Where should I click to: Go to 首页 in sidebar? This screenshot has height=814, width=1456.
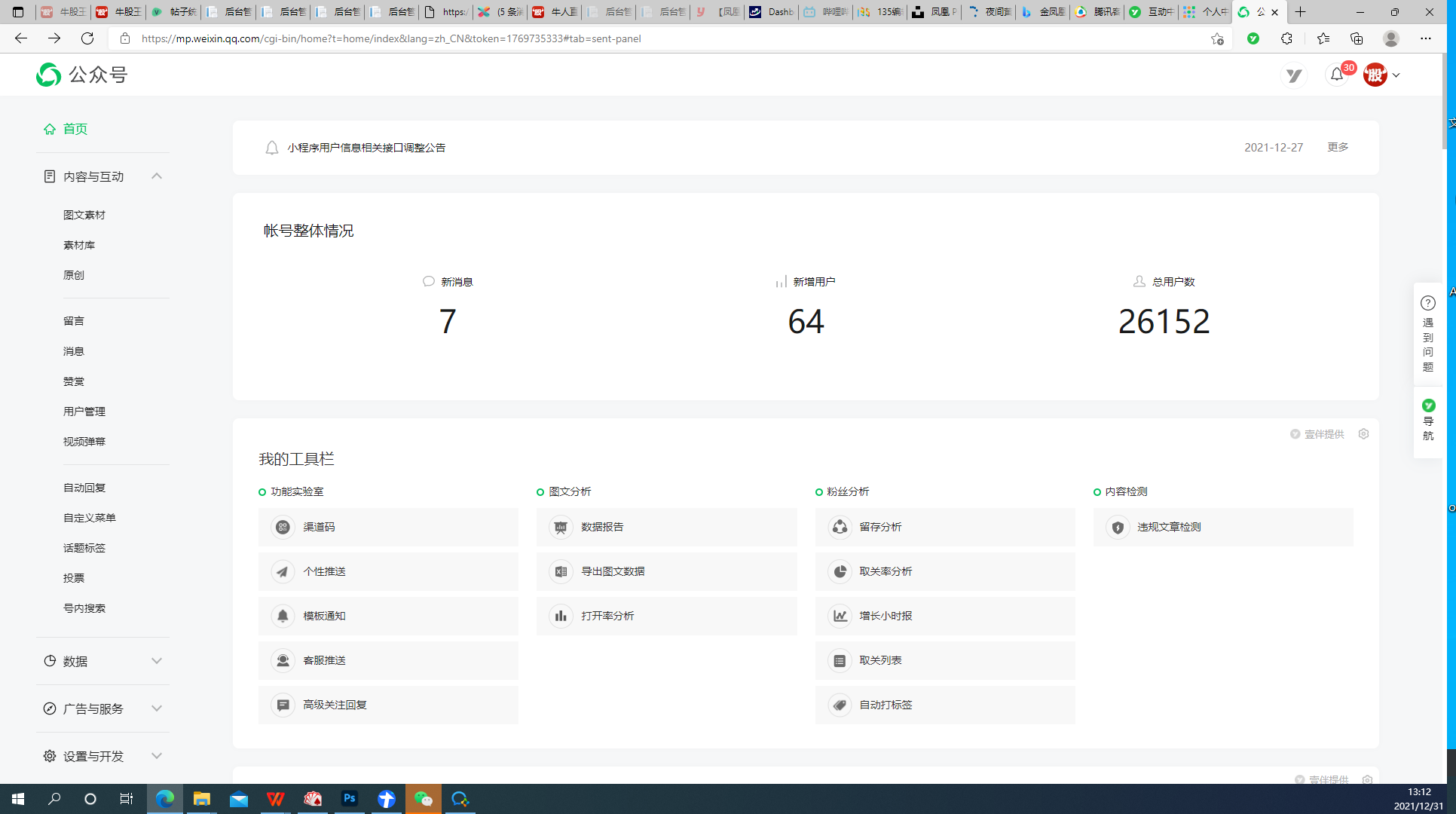click(75, 129)
